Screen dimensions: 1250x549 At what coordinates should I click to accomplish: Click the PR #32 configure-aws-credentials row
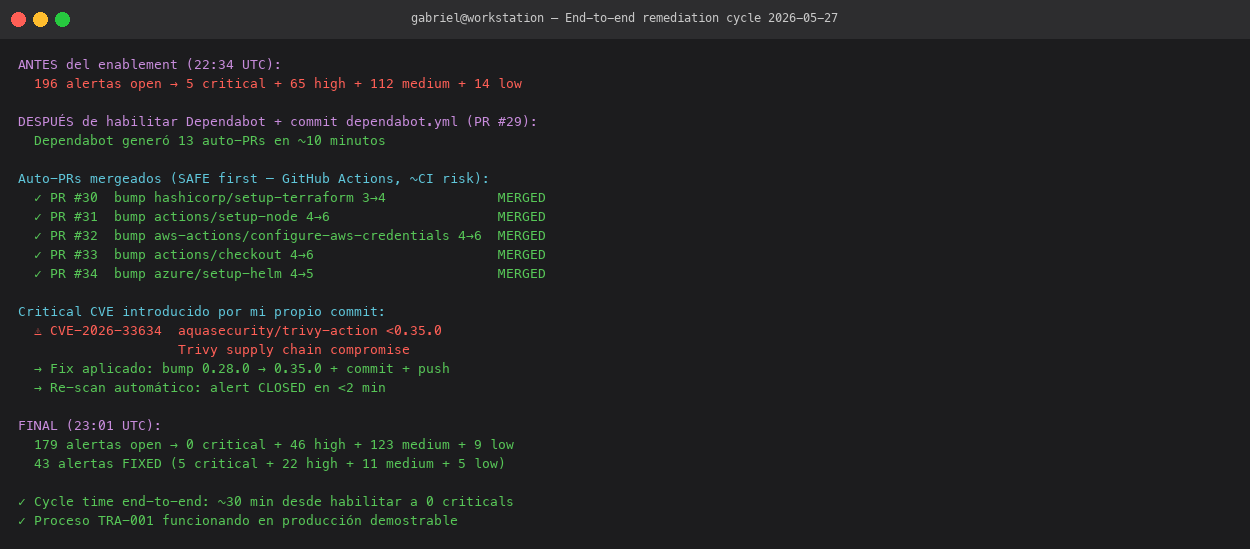coord(290,236)
